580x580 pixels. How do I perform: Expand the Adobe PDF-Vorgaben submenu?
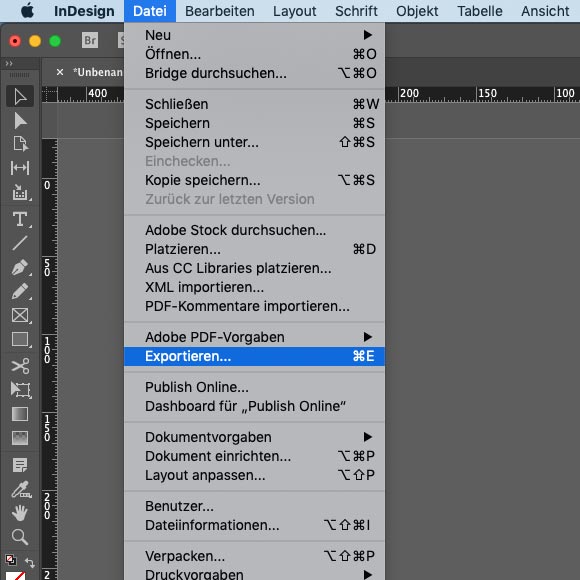[x=254, y=337]
